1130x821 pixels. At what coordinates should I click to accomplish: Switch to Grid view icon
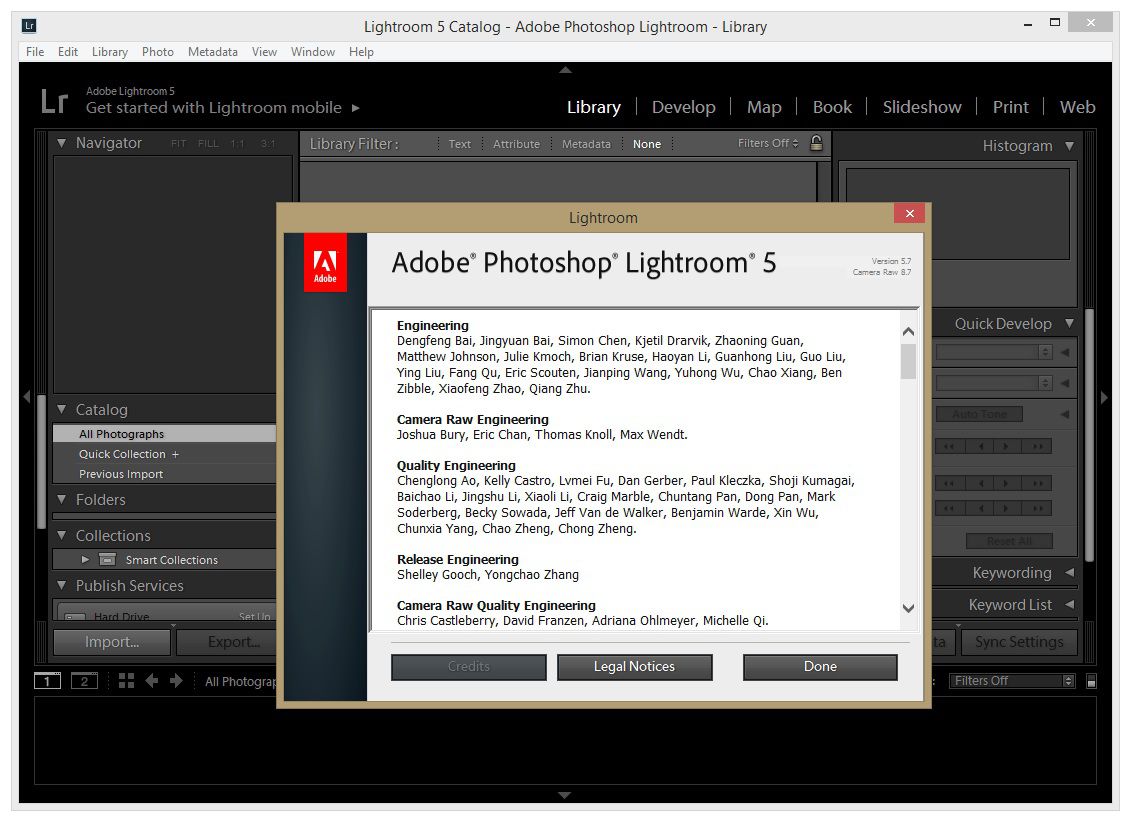click(126, 680)
